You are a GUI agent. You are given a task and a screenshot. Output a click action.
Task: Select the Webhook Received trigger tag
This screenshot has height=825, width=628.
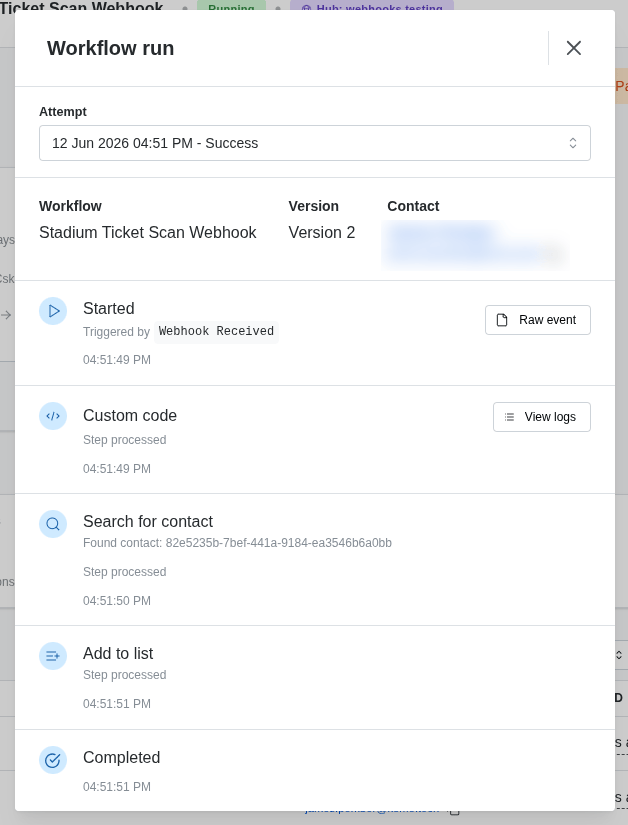[x=216, y=331]
